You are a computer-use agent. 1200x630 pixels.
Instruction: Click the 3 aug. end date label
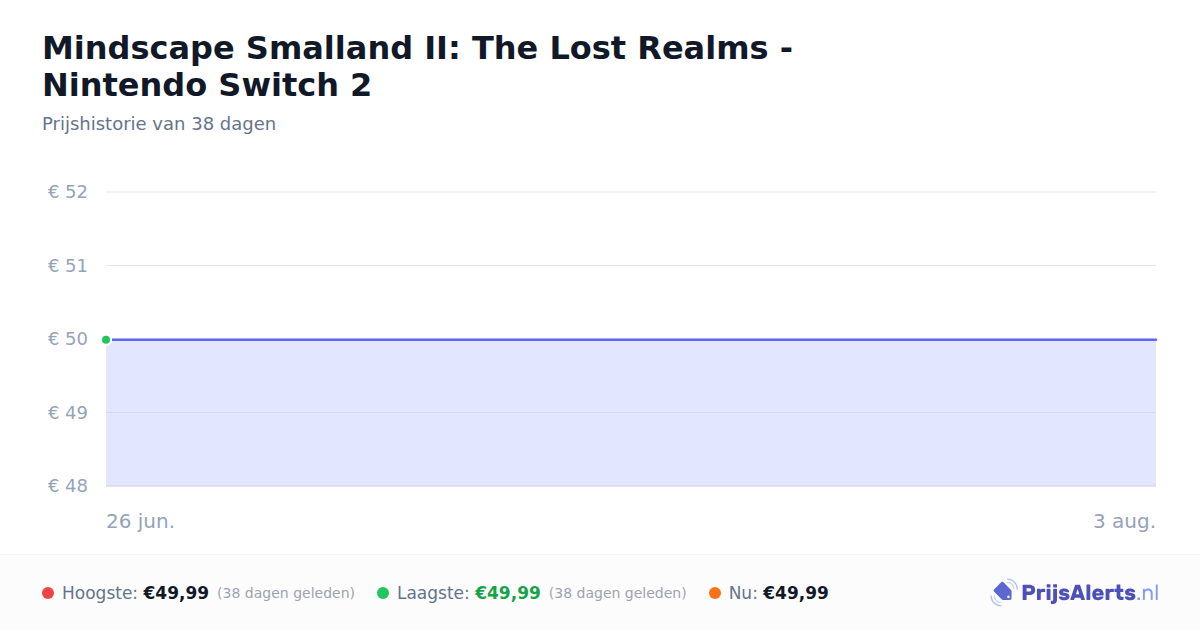point(1124,522)
